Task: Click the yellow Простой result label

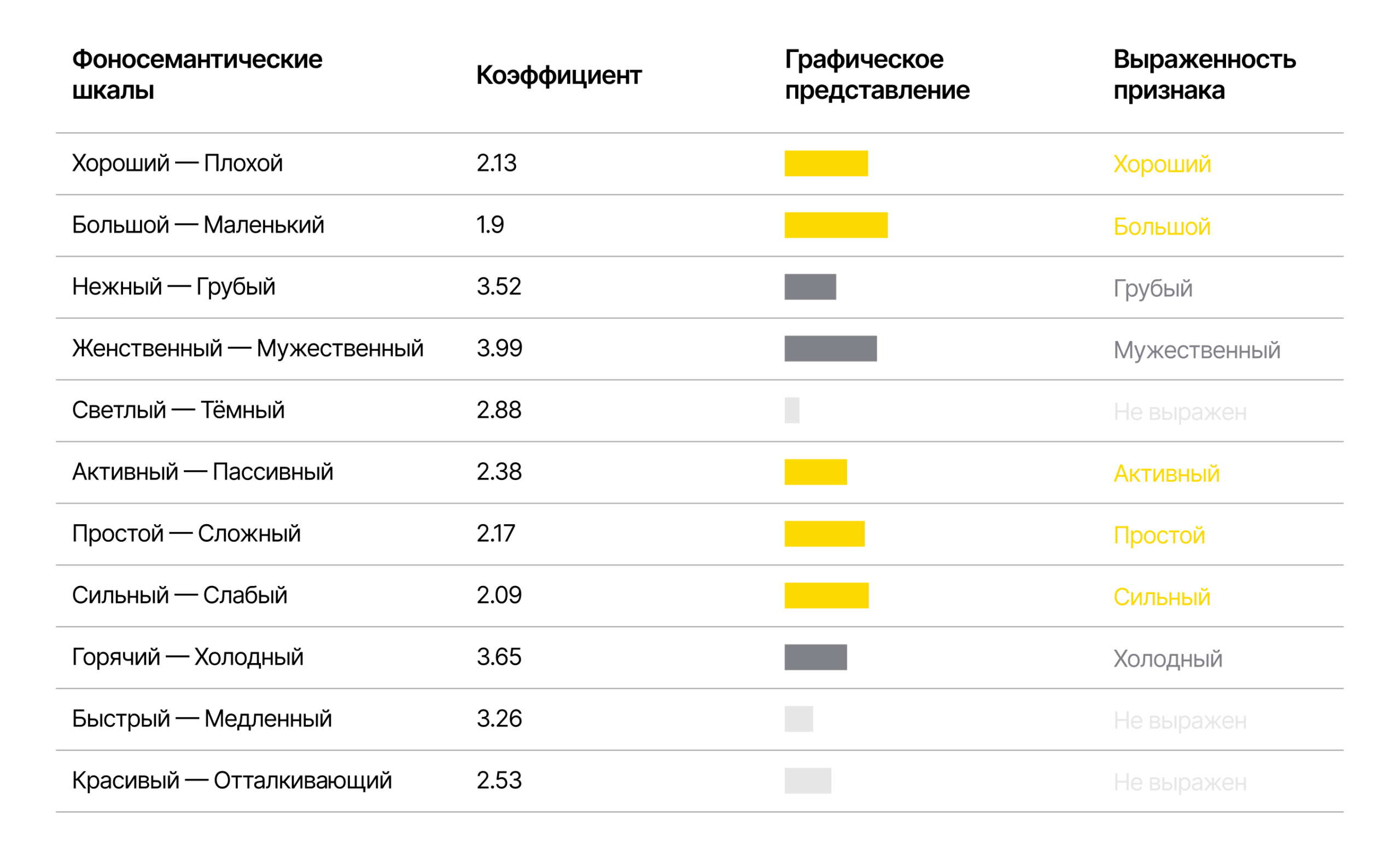Action: [1158, 535]
